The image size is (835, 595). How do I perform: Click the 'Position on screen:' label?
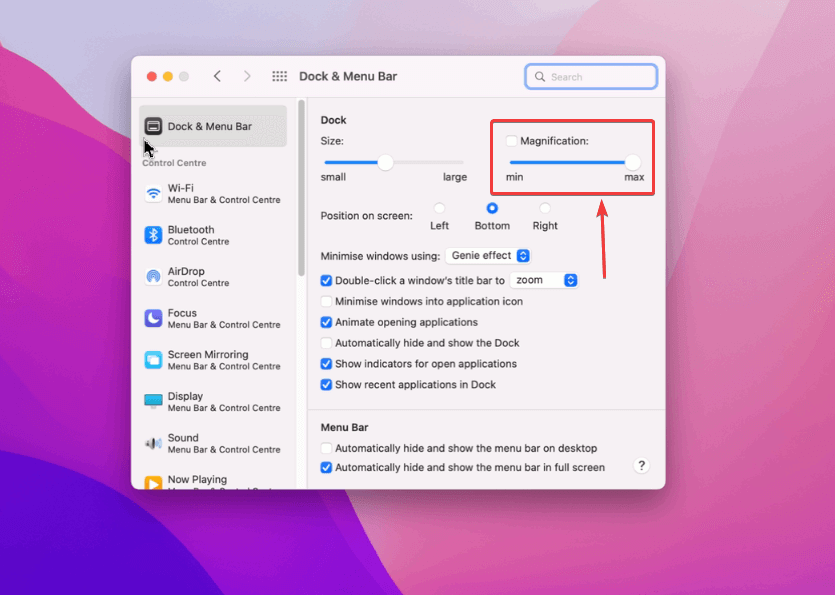tap(366, 216)
